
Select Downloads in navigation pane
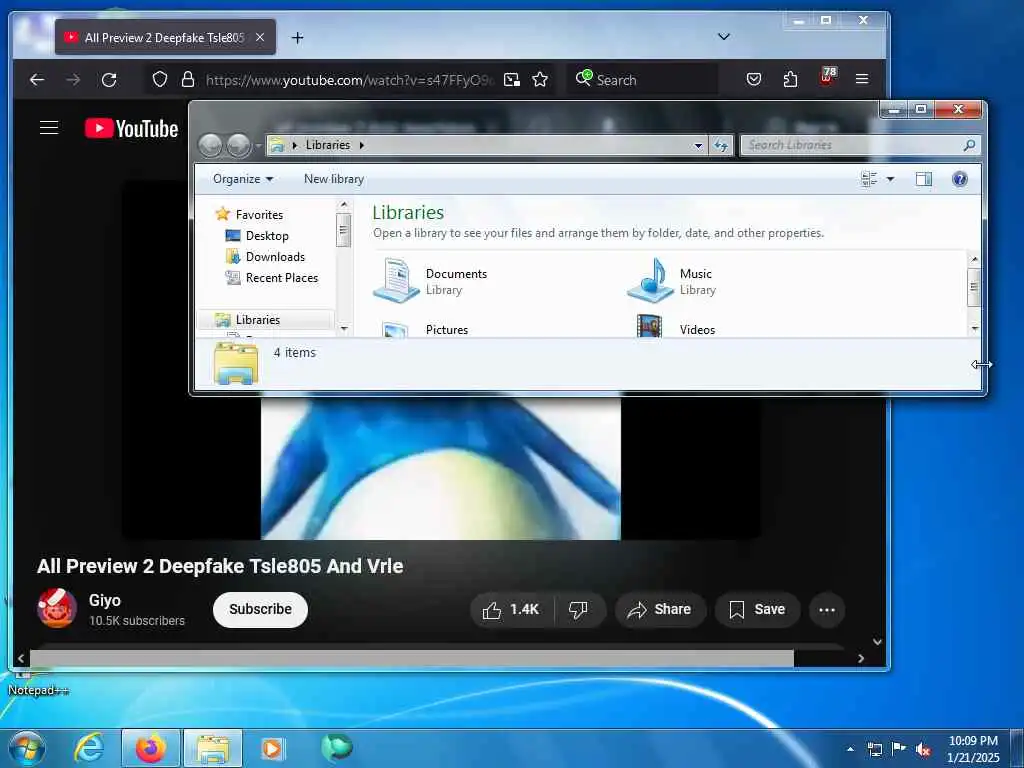[275, 257]
